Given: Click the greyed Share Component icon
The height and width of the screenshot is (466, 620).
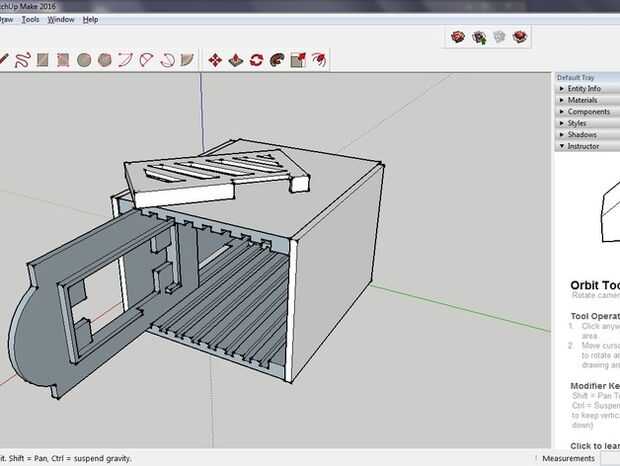Looking at the screenshot, I should tap(500, 37).
